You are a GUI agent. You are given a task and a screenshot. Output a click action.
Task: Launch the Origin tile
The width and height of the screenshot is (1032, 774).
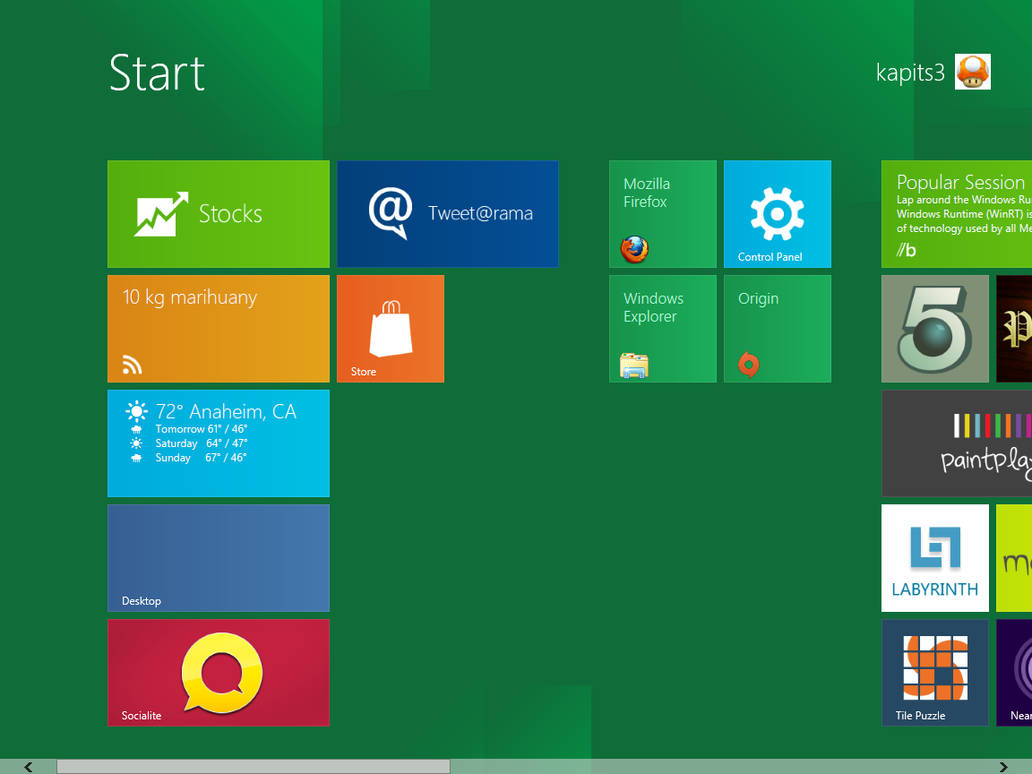777,328
